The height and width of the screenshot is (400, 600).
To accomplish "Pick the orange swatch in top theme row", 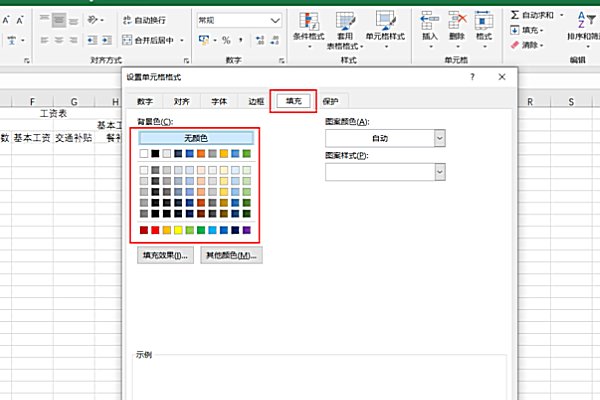I will tap(201, 153).
